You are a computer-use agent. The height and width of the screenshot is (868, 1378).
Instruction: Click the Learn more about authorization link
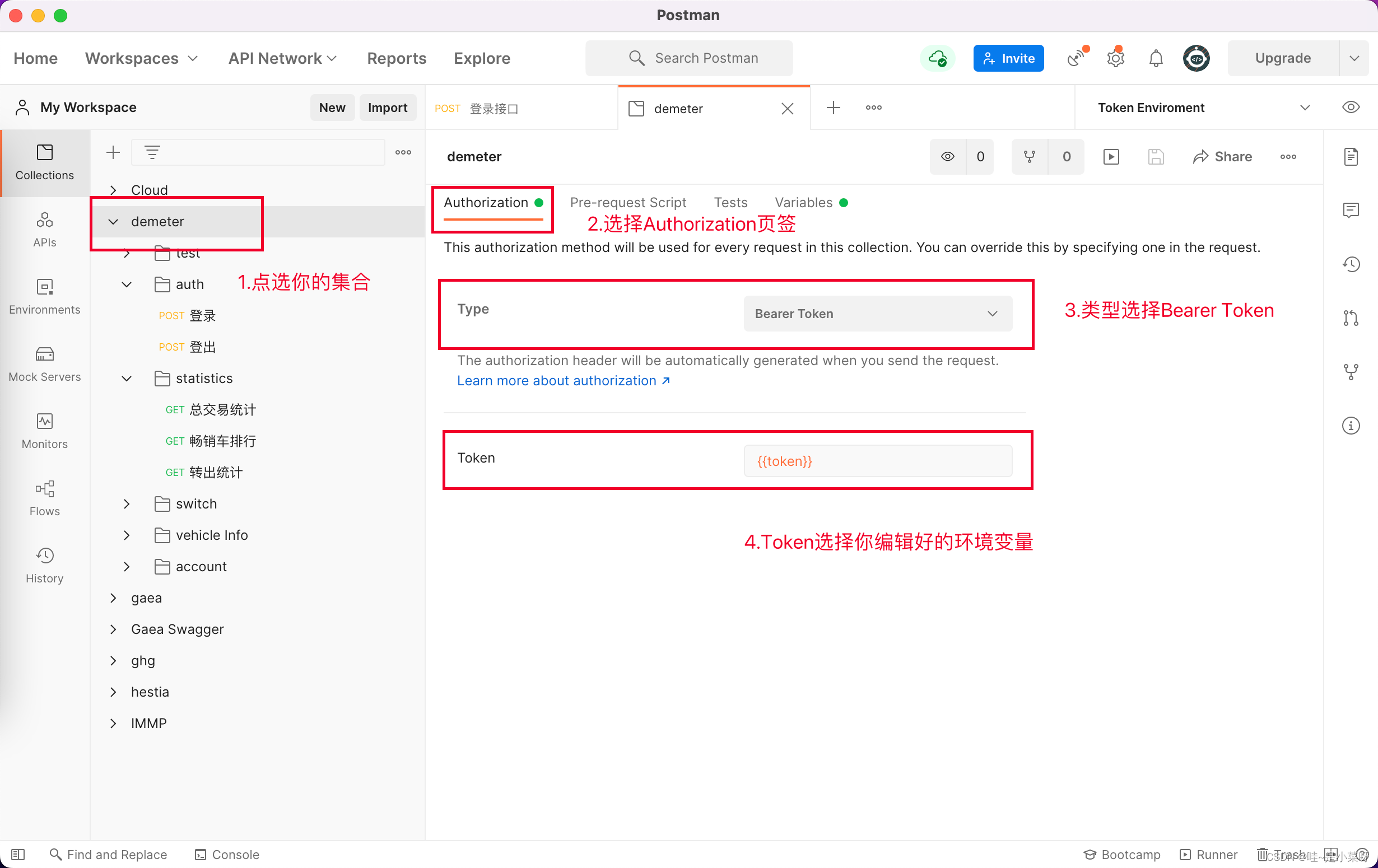point(558,380)
